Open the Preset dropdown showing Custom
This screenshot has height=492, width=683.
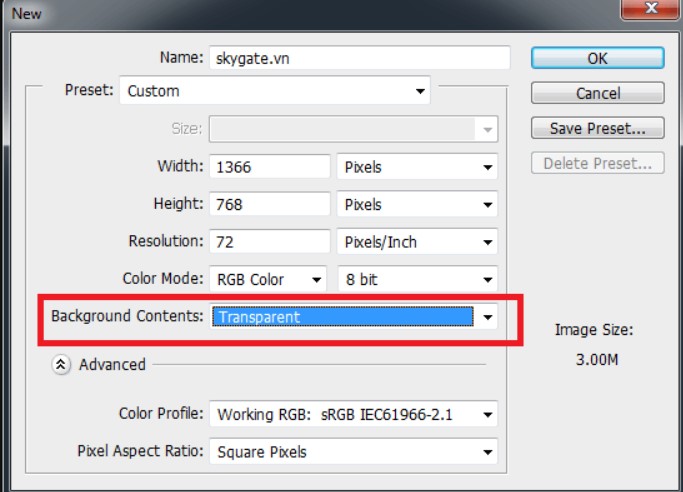pyautogui.click(x=275, y=91)
